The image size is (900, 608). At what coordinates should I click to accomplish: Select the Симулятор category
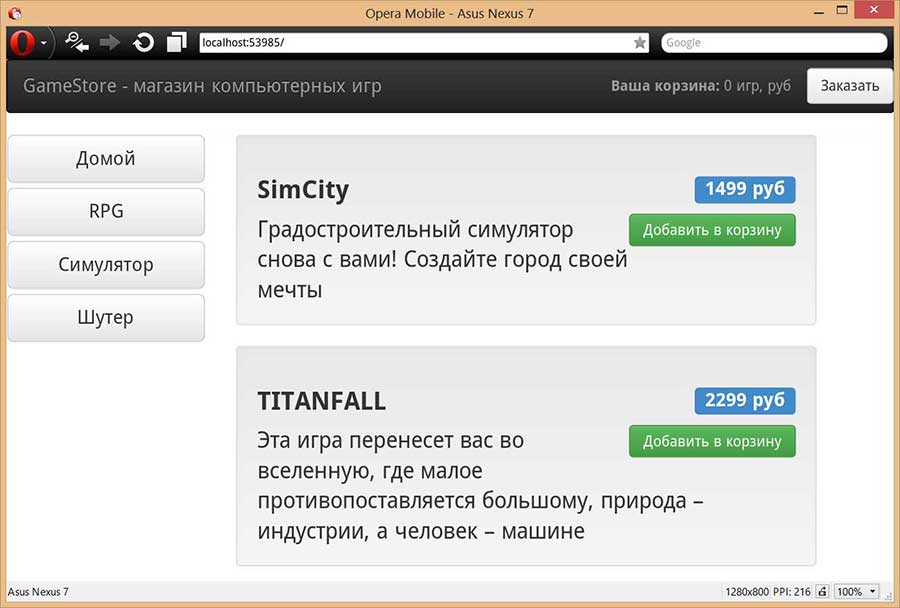coord(106,265)
